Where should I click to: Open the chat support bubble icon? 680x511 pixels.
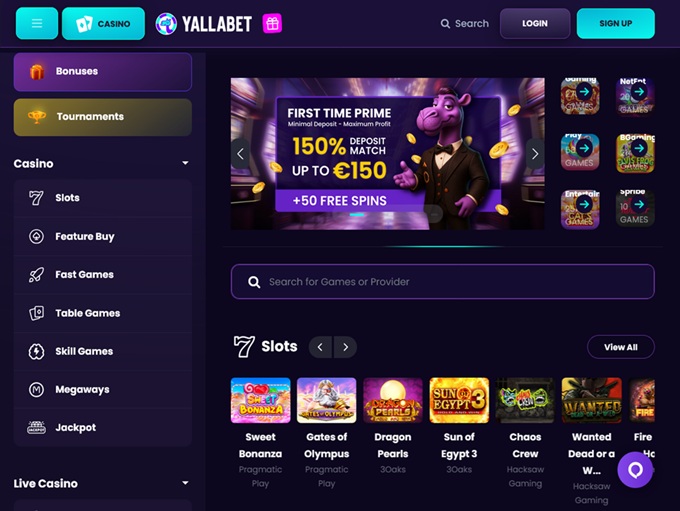point(635,470)
